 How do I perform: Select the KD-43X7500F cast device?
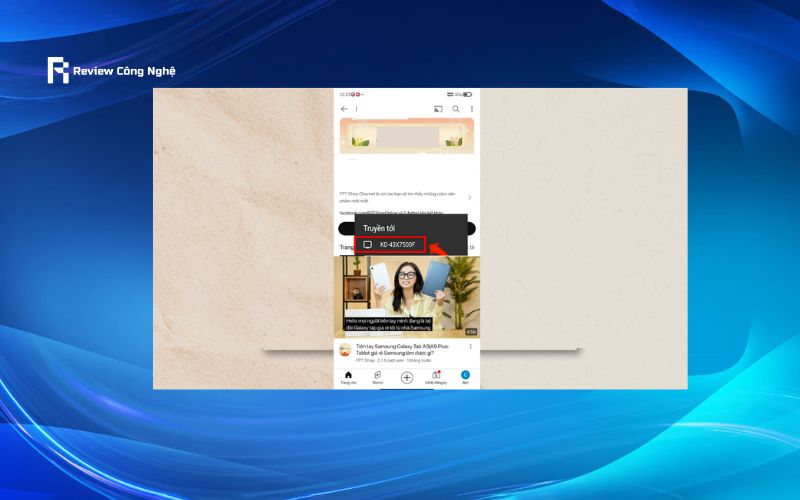390,245
